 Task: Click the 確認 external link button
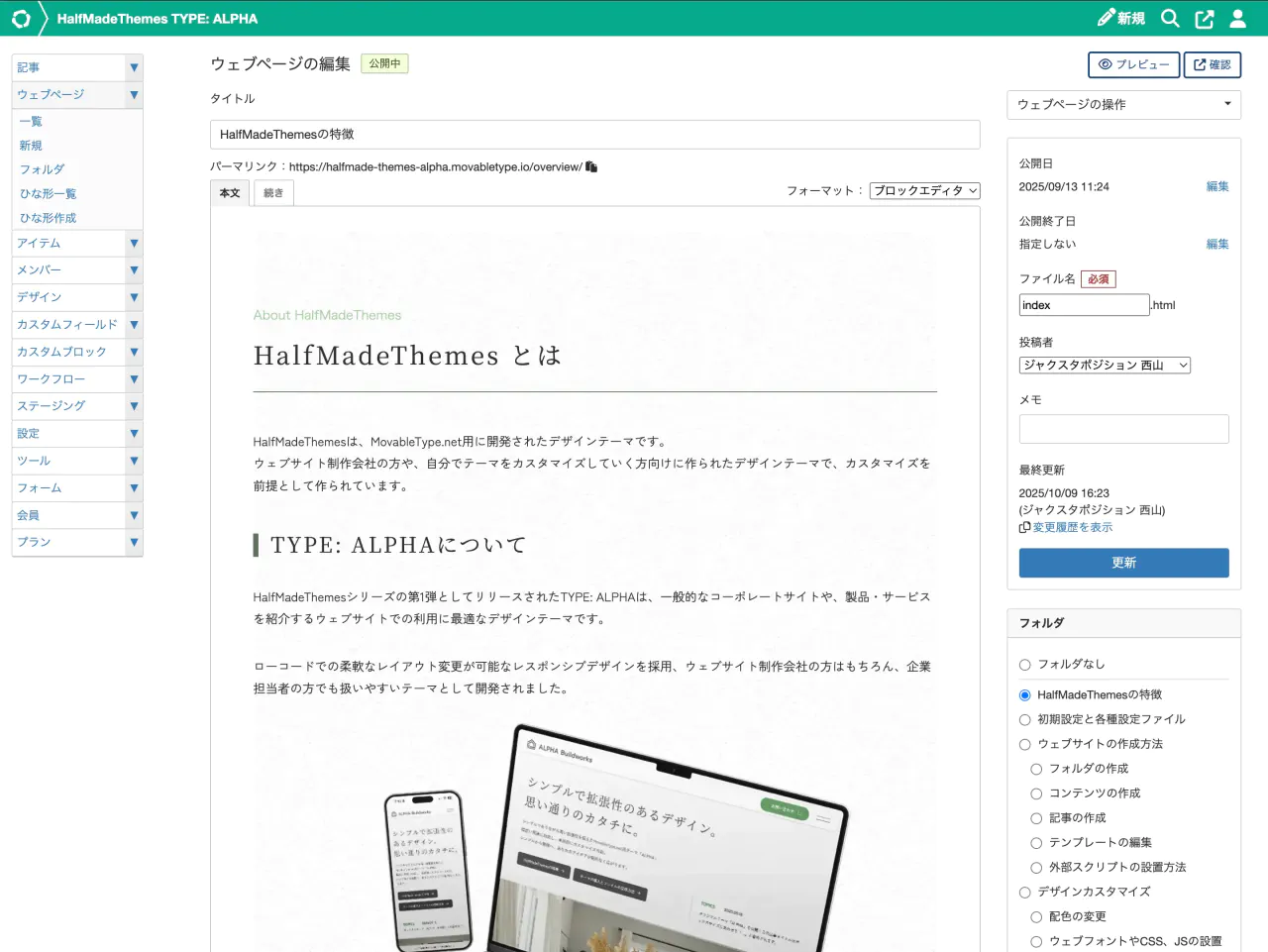point(1212,64)
